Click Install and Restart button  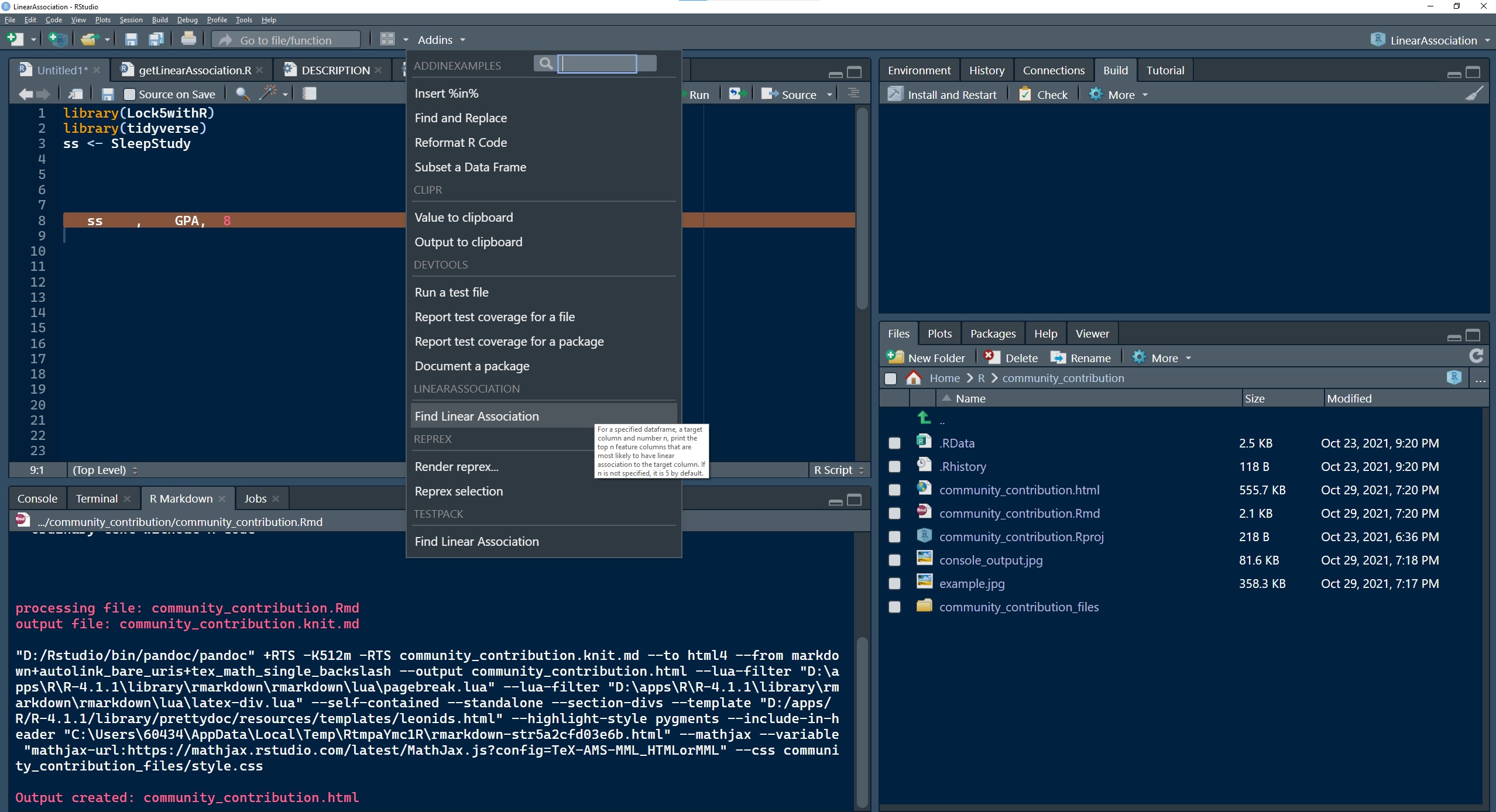(x=942, y=95)
